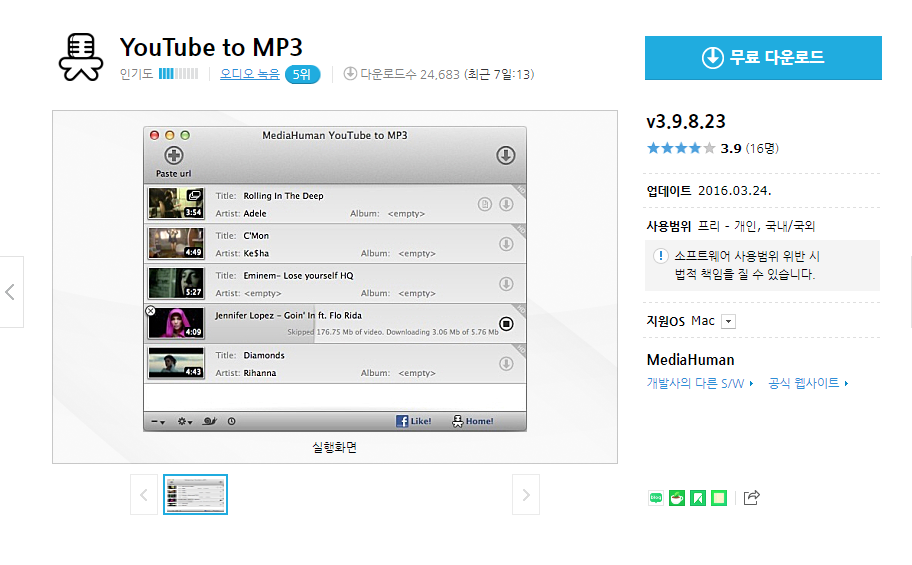Click the Title field Rolling In The Deep
This screenshot has width=912, height=565.
click(283, 196)
